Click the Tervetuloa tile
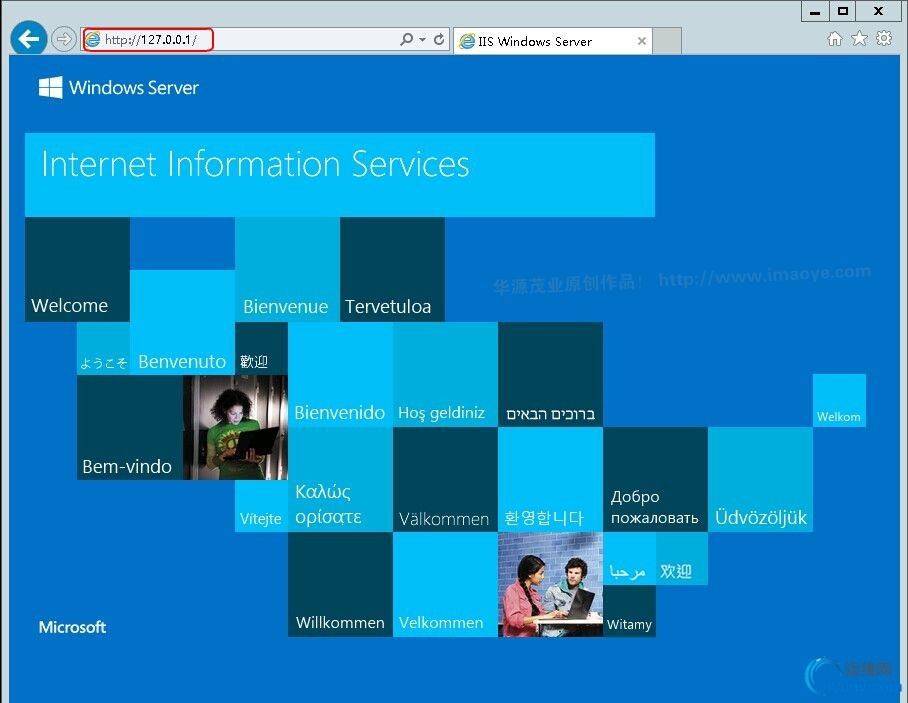The image size is (908, 703). click(392, 269)
